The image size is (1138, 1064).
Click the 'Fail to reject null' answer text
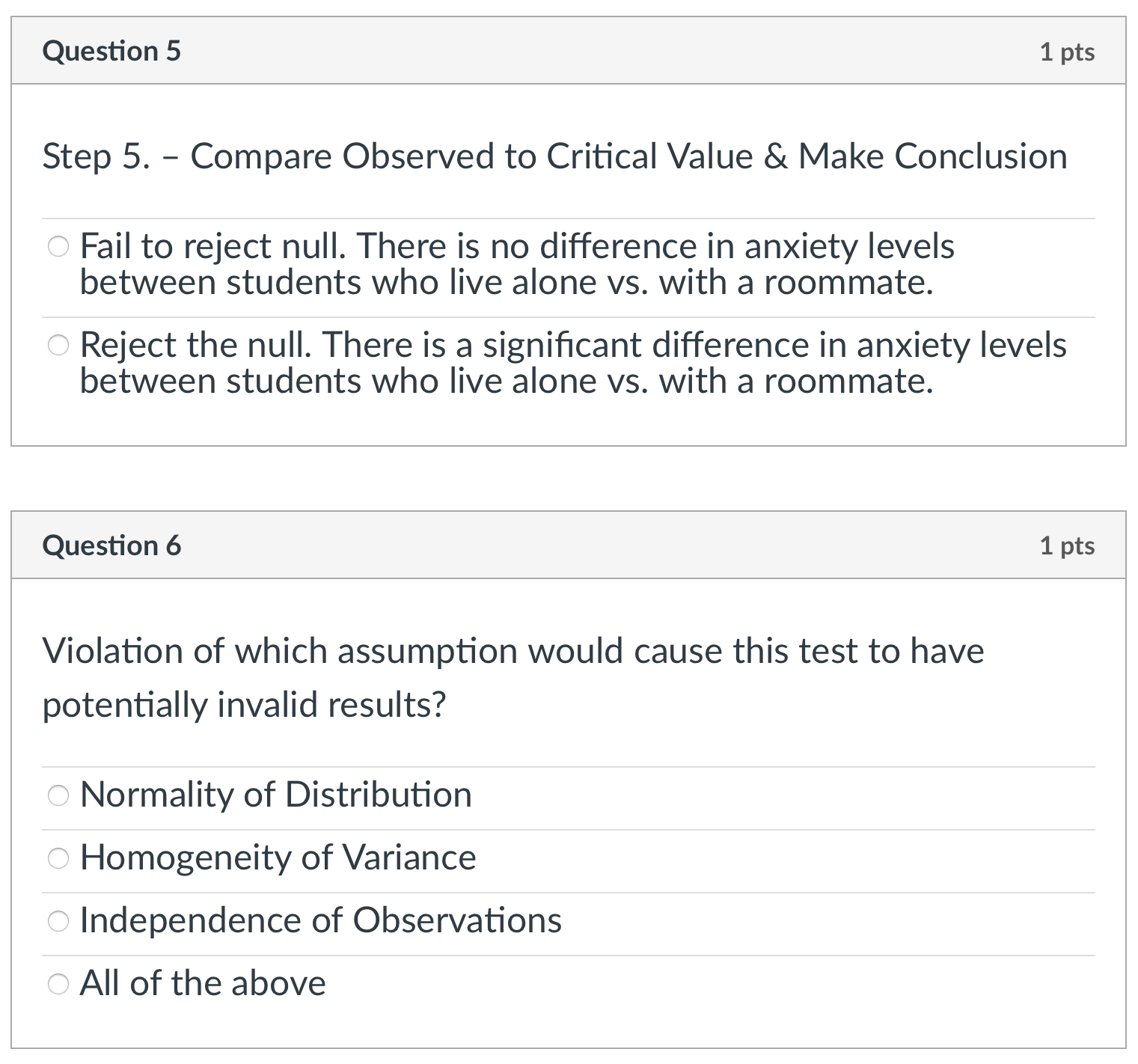(x=516, y=263)
